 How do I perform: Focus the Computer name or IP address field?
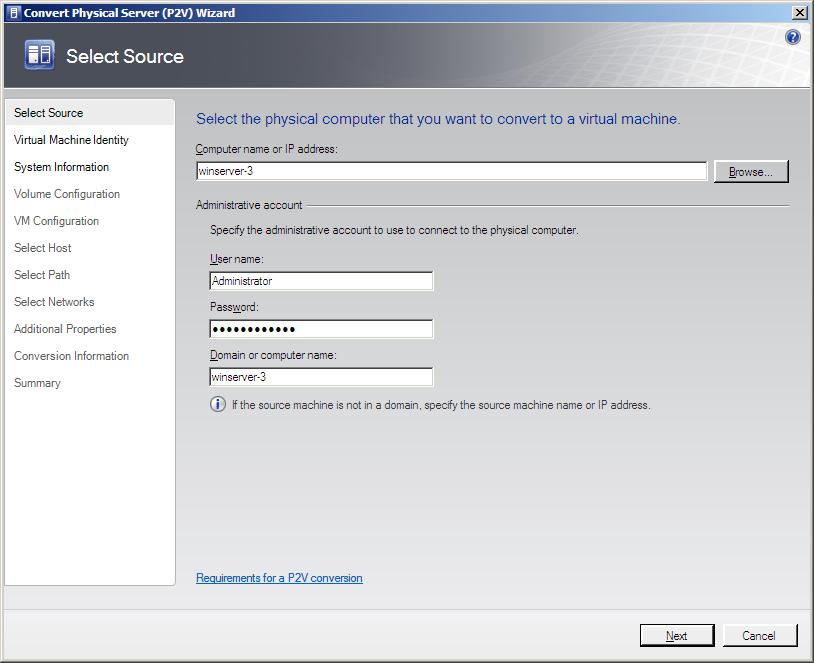(x=452, y=171)
